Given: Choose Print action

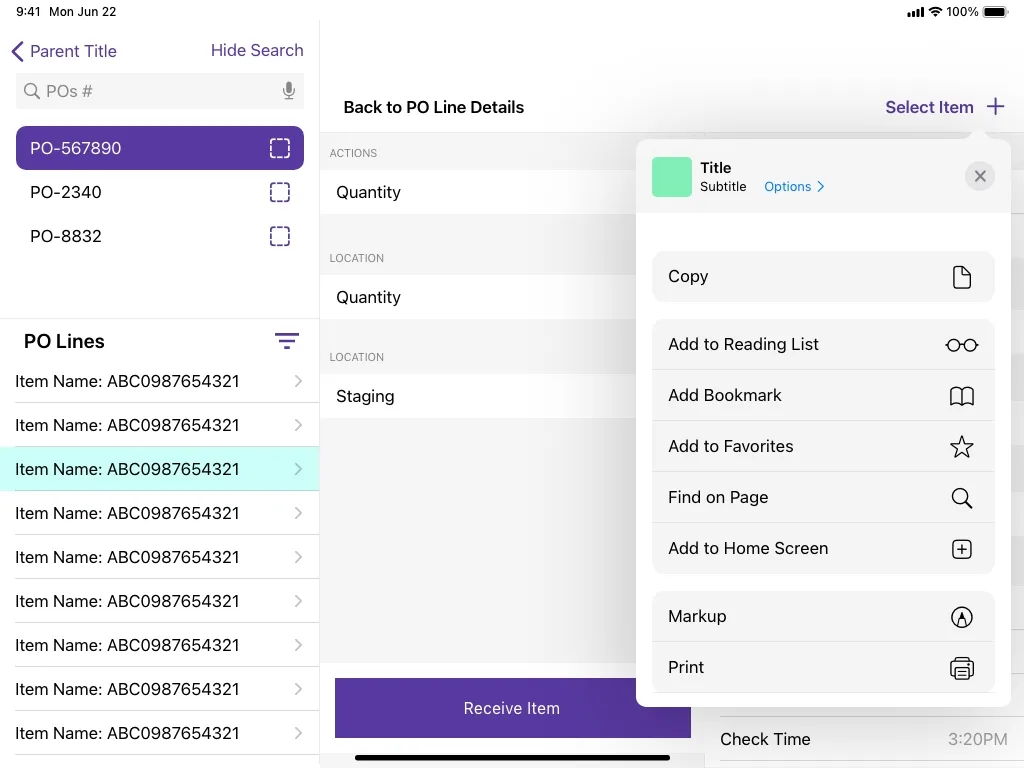Looking at the screenshot, I should coord(823,667).
